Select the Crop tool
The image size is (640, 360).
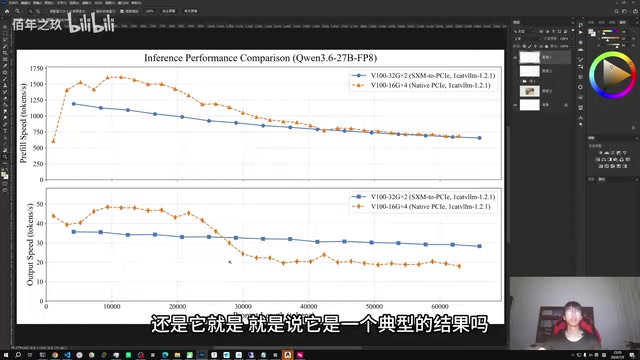point(5,53)
